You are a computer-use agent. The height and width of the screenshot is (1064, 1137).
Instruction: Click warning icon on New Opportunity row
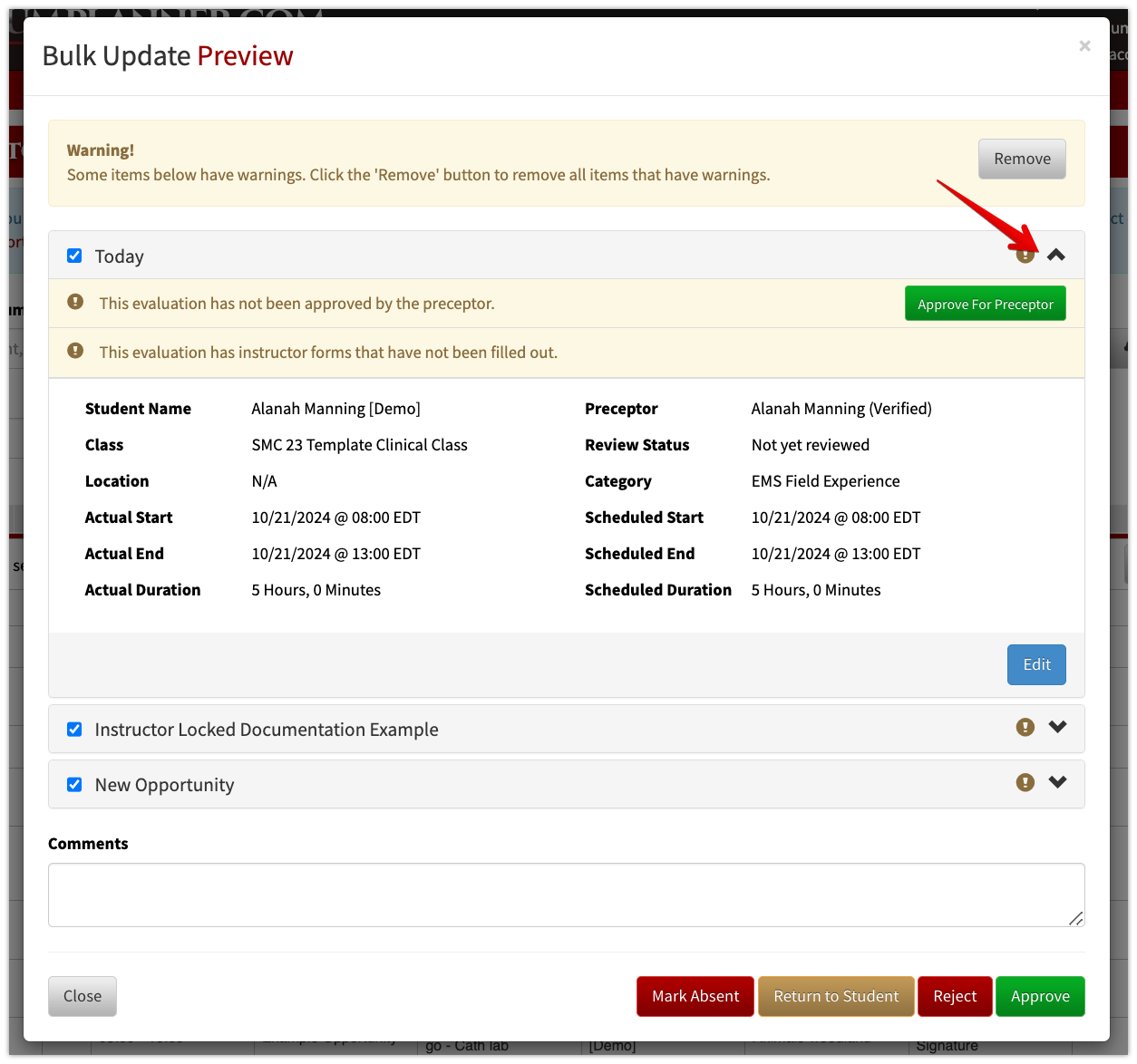click(x=1025, y=782)
